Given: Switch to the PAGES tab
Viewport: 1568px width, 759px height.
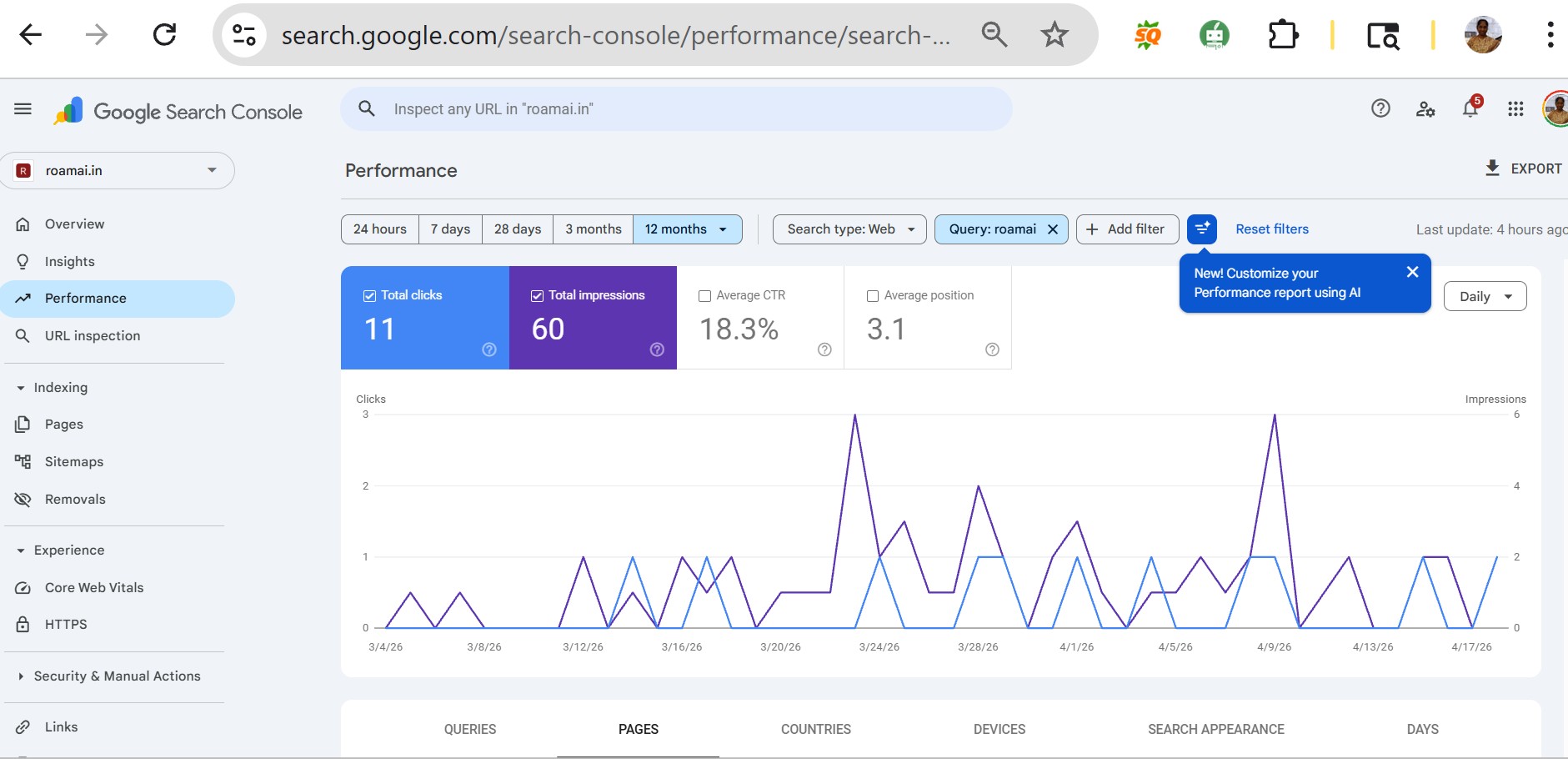Looking at the screenshot, I should pyautogui.click(x=639, y=729).
